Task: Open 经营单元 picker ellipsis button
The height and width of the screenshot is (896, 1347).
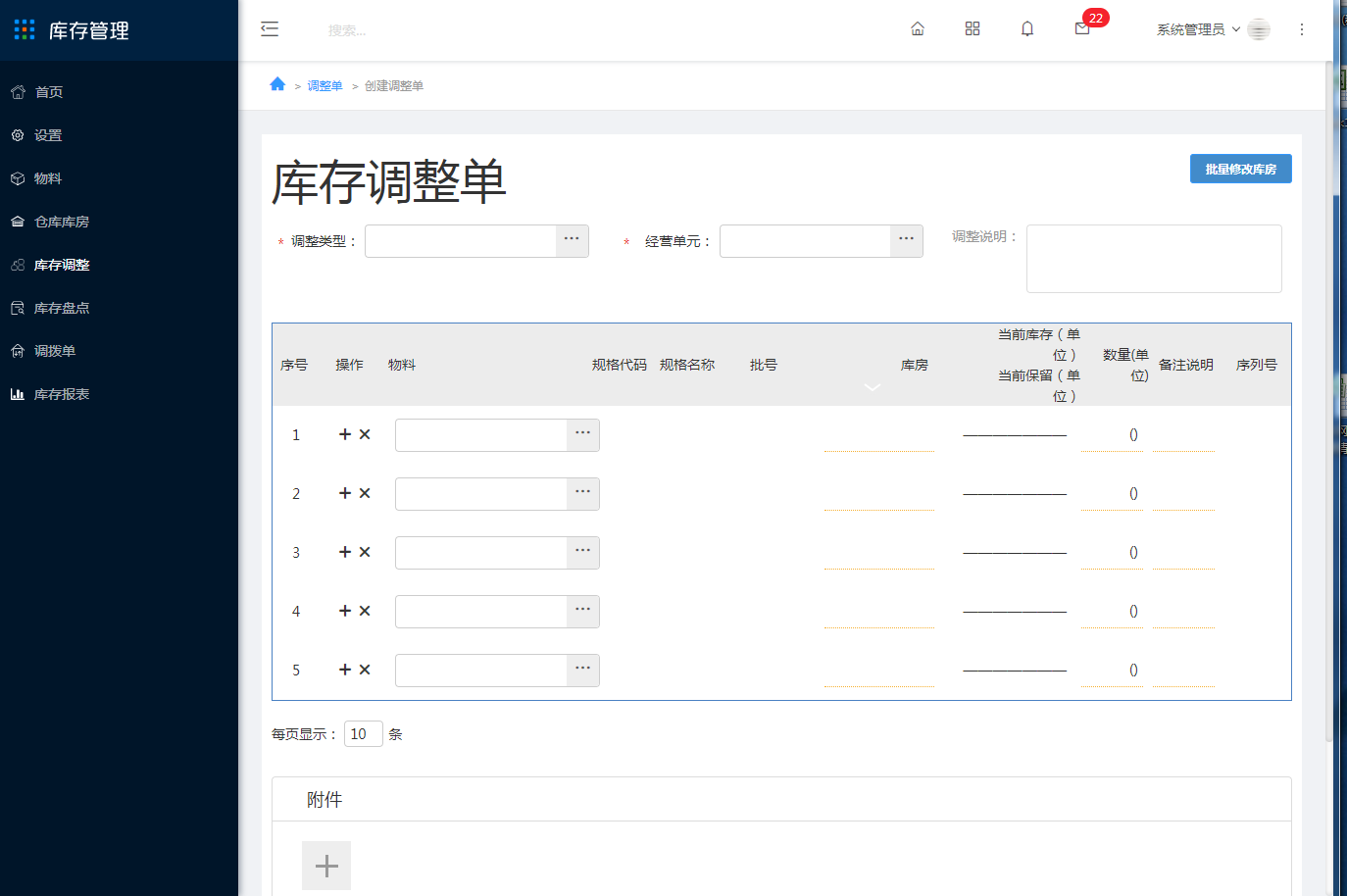Action: click(907, 241)
